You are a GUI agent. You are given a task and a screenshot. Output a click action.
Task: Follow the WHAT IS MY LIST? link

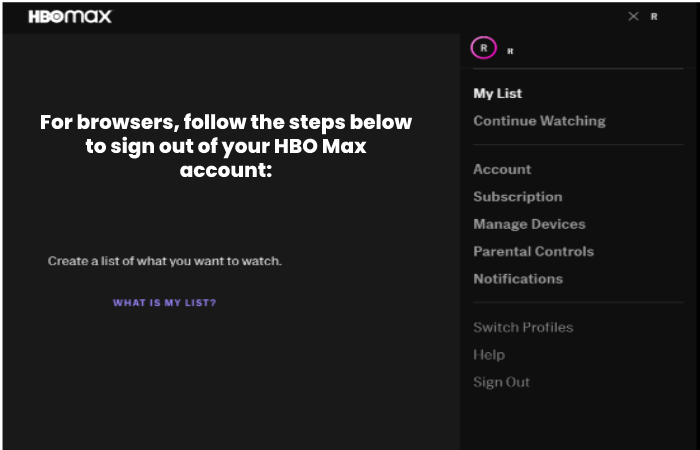tap(164, 303)
